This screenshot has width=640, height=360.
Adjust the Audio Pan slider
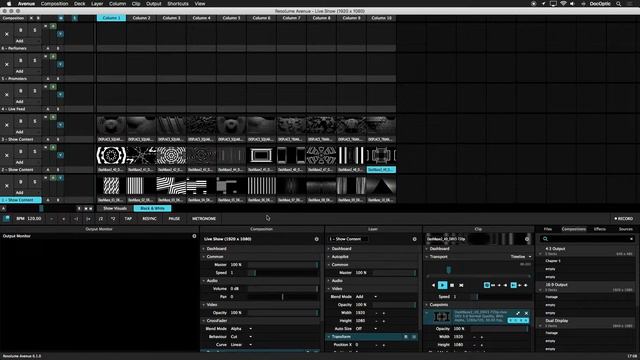click(283, 297)
